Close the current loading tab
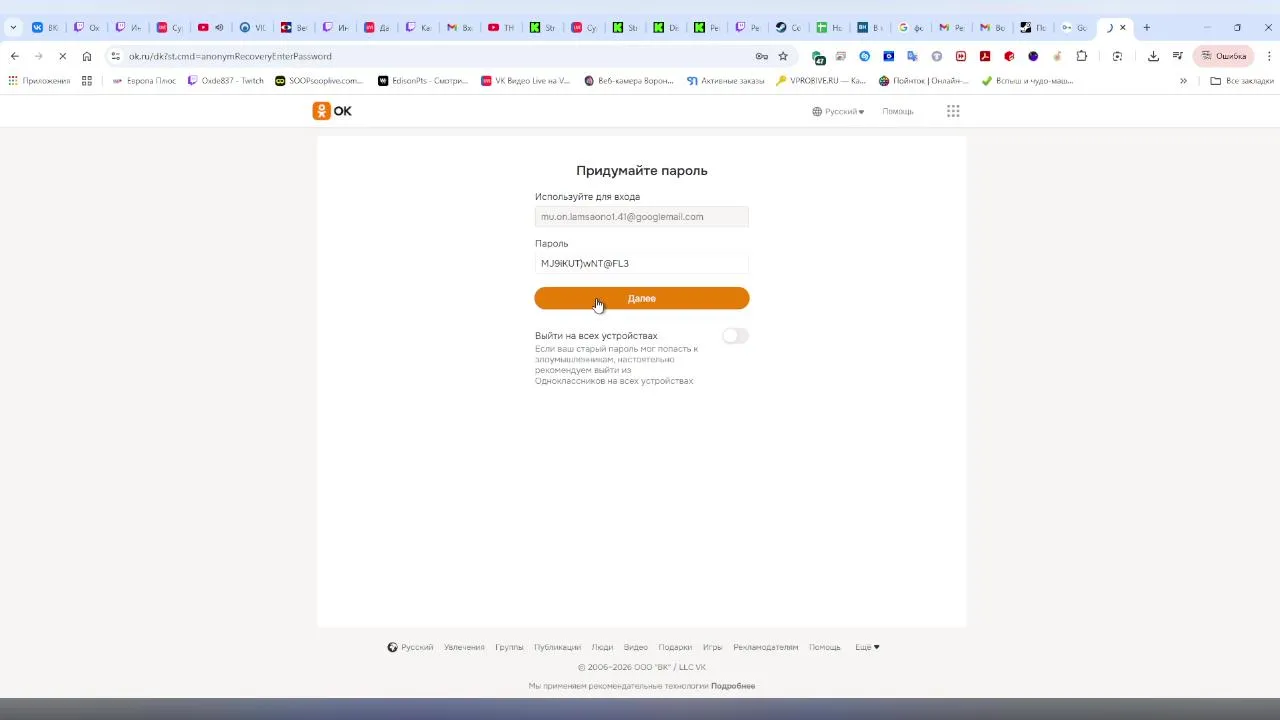This screenshot has height=720, width=1280. click(x=1123, y=27)
